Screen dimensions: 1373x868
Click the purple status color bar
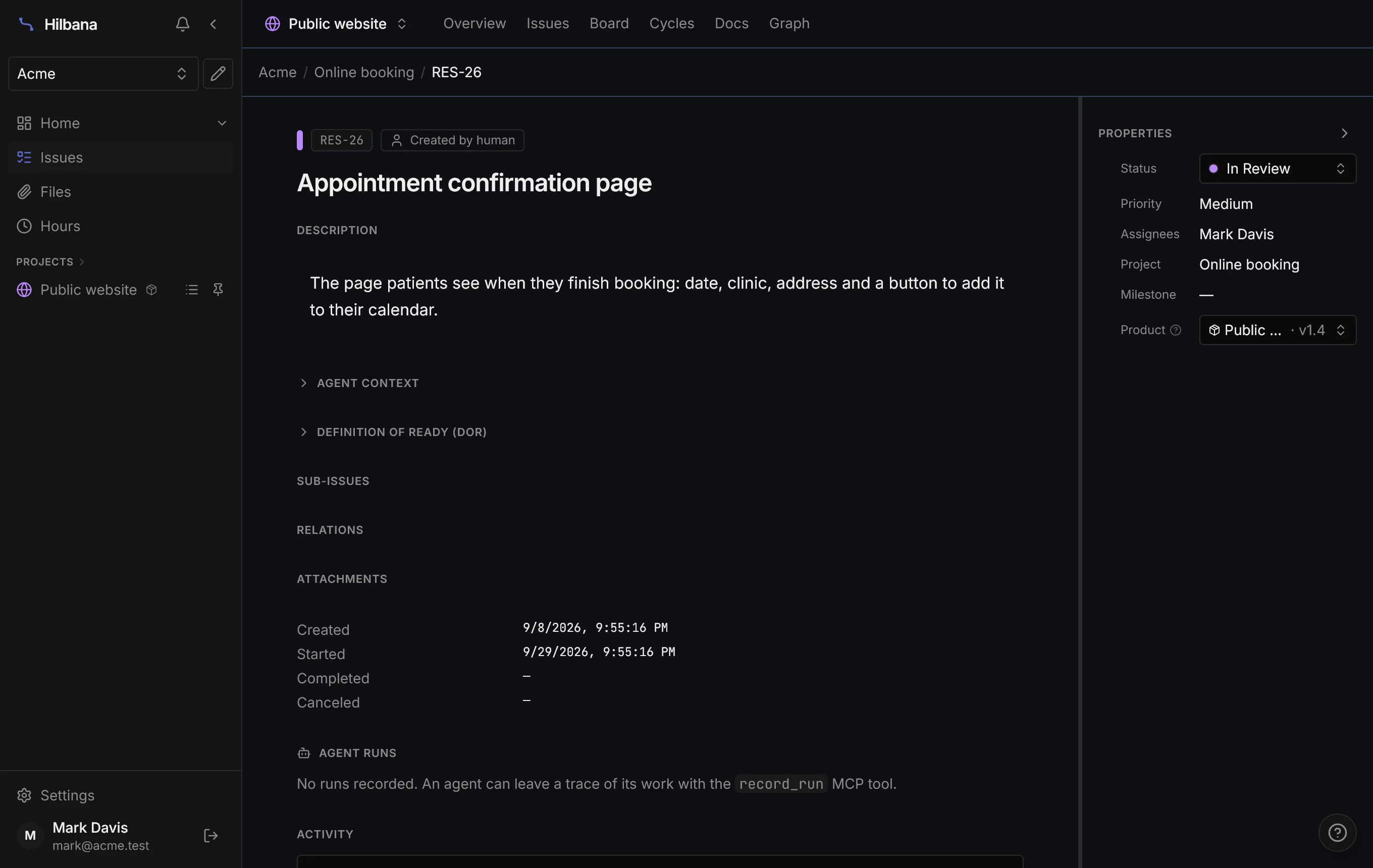299,140
